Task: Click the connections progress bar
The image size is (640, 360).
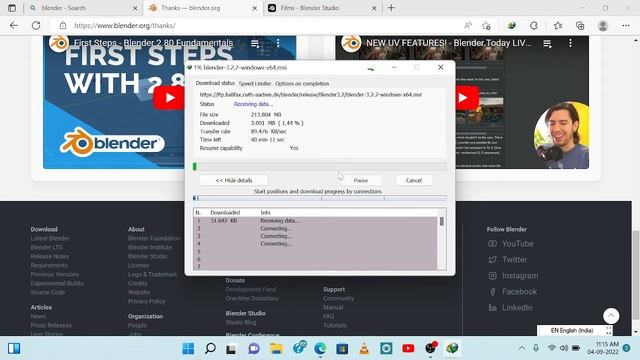Action: (320, 198)
